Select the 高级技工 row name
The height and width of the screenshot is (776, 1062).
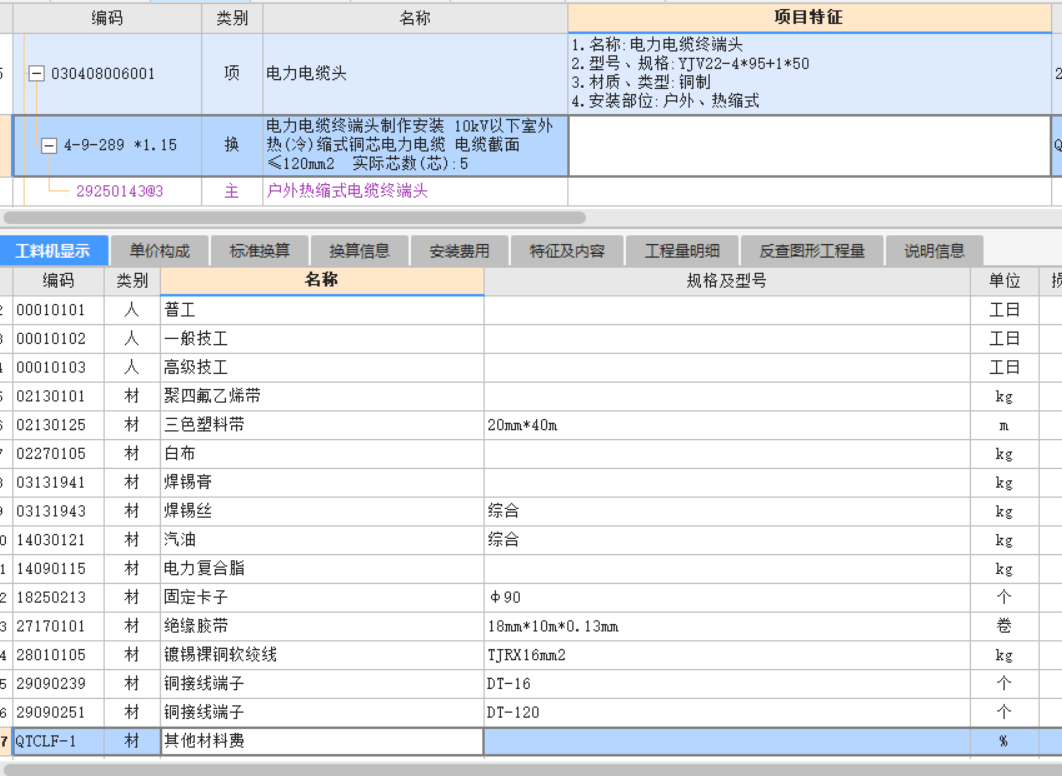tap(322, 367)
